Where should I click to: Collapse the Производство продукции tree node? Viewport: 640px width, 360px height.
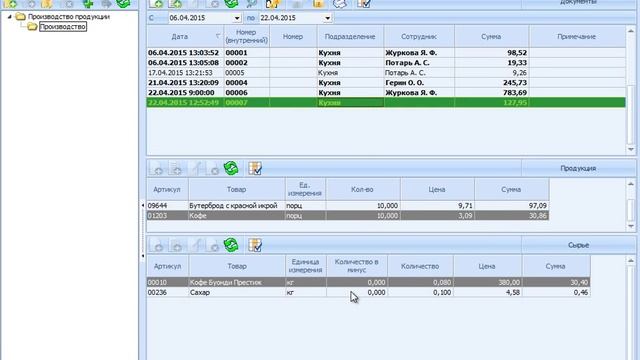(x=9, y=17)
